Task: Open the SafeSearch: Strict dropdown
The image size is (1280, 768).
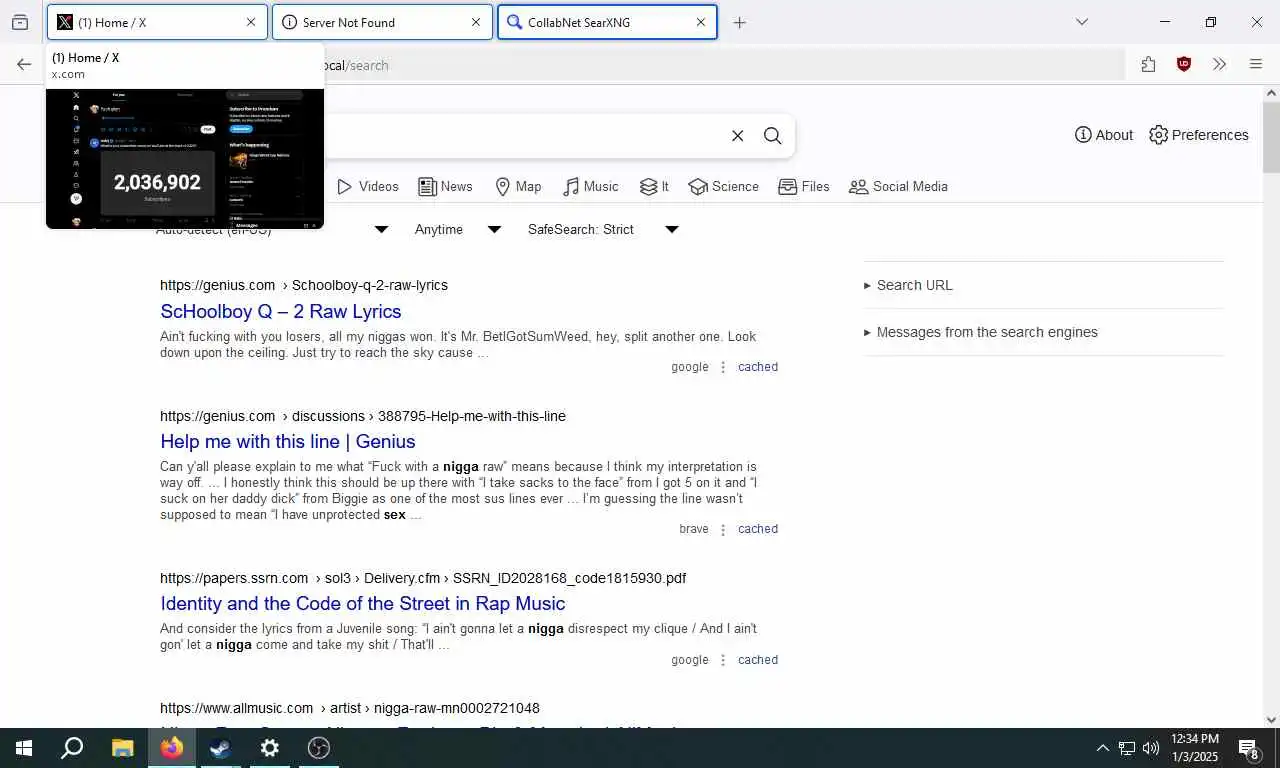Action: pyautogui.click(x=604, y=229)
